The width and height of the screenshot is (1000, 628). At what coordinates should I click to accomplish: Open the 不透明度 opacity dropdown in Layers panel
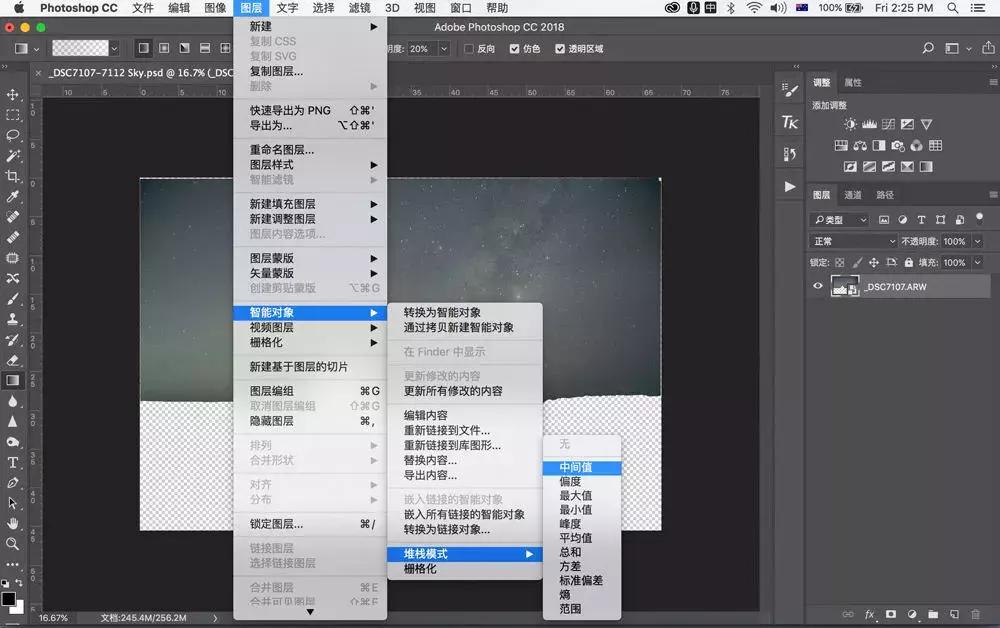pyautogui.click(x=975, y=240)
